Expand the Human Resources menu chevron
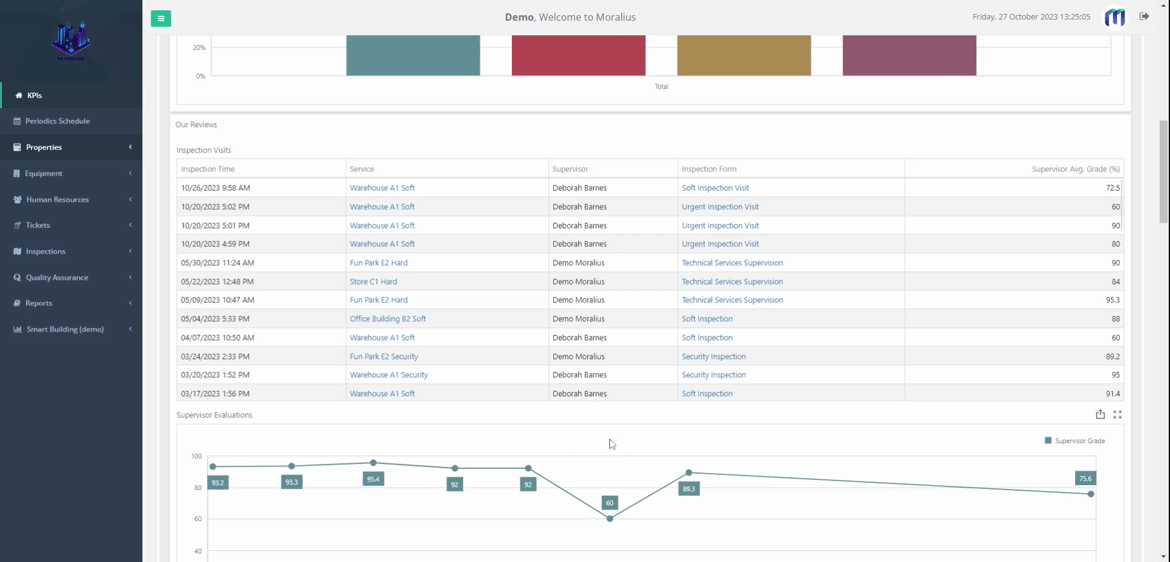 click(x=130, y=199)
